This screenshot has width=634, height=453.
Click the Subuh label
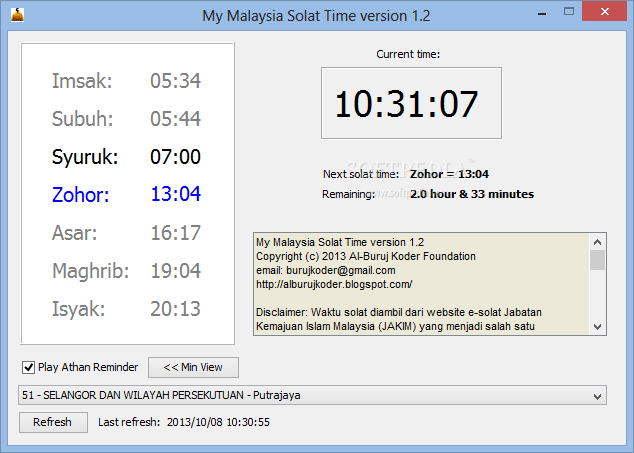point(82,119)
